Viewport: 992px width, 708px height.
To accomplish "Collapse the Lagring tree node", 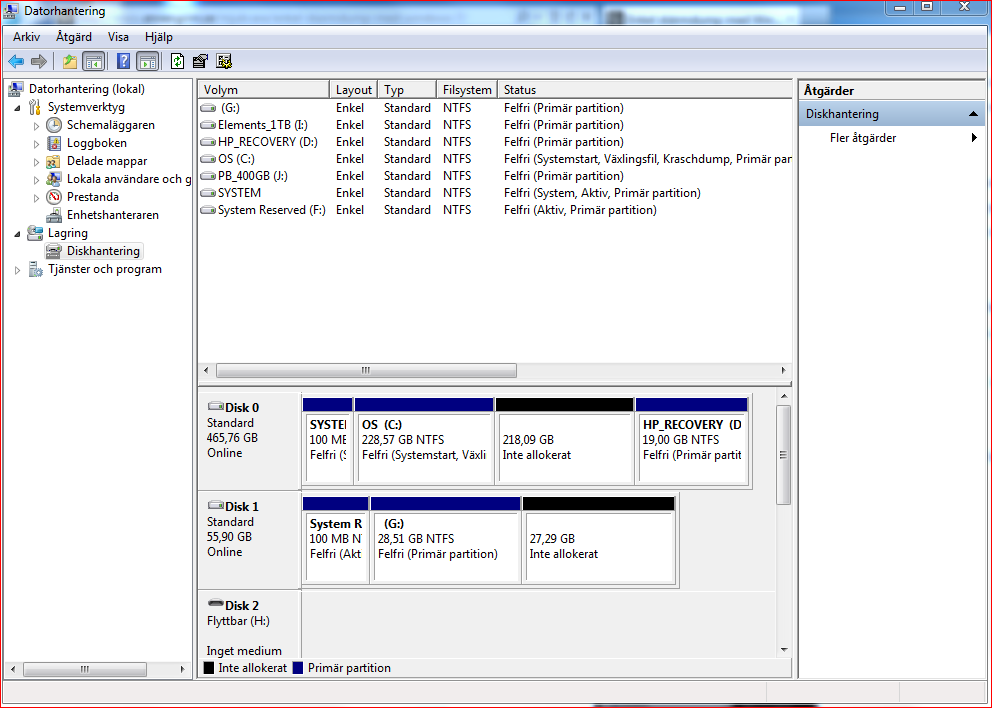I will click(x=18, y=233).
